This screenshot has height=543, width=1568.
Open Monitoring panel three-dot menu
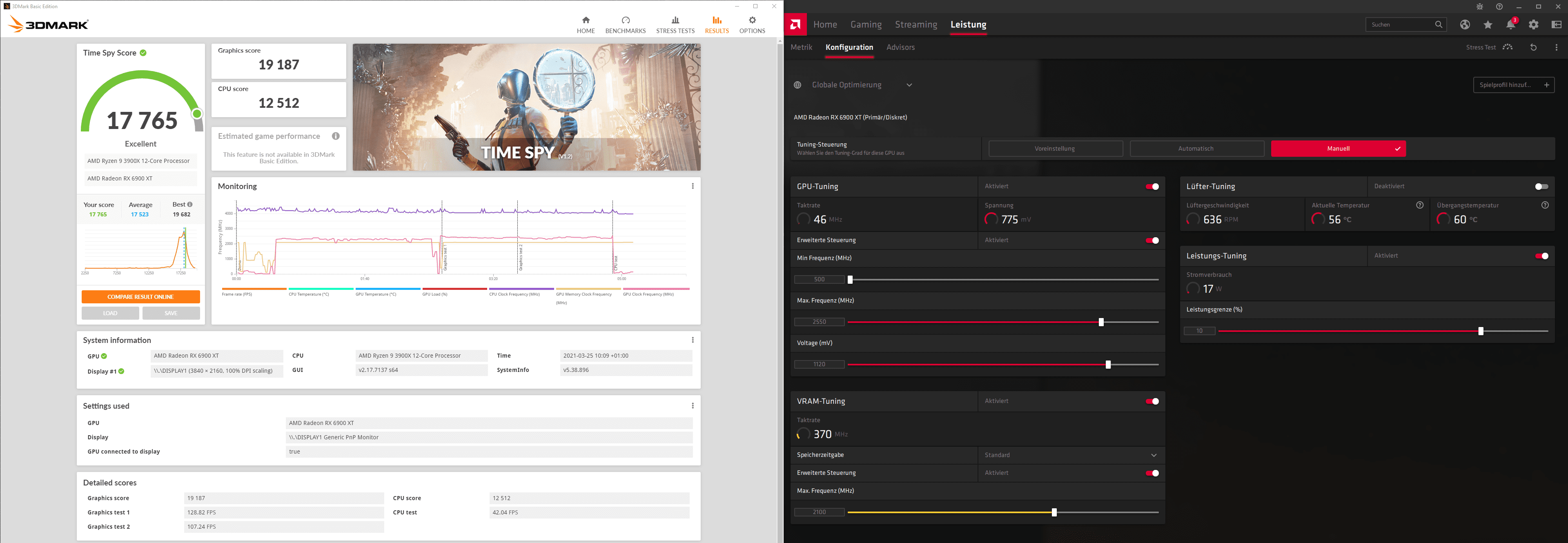[692, 186]
